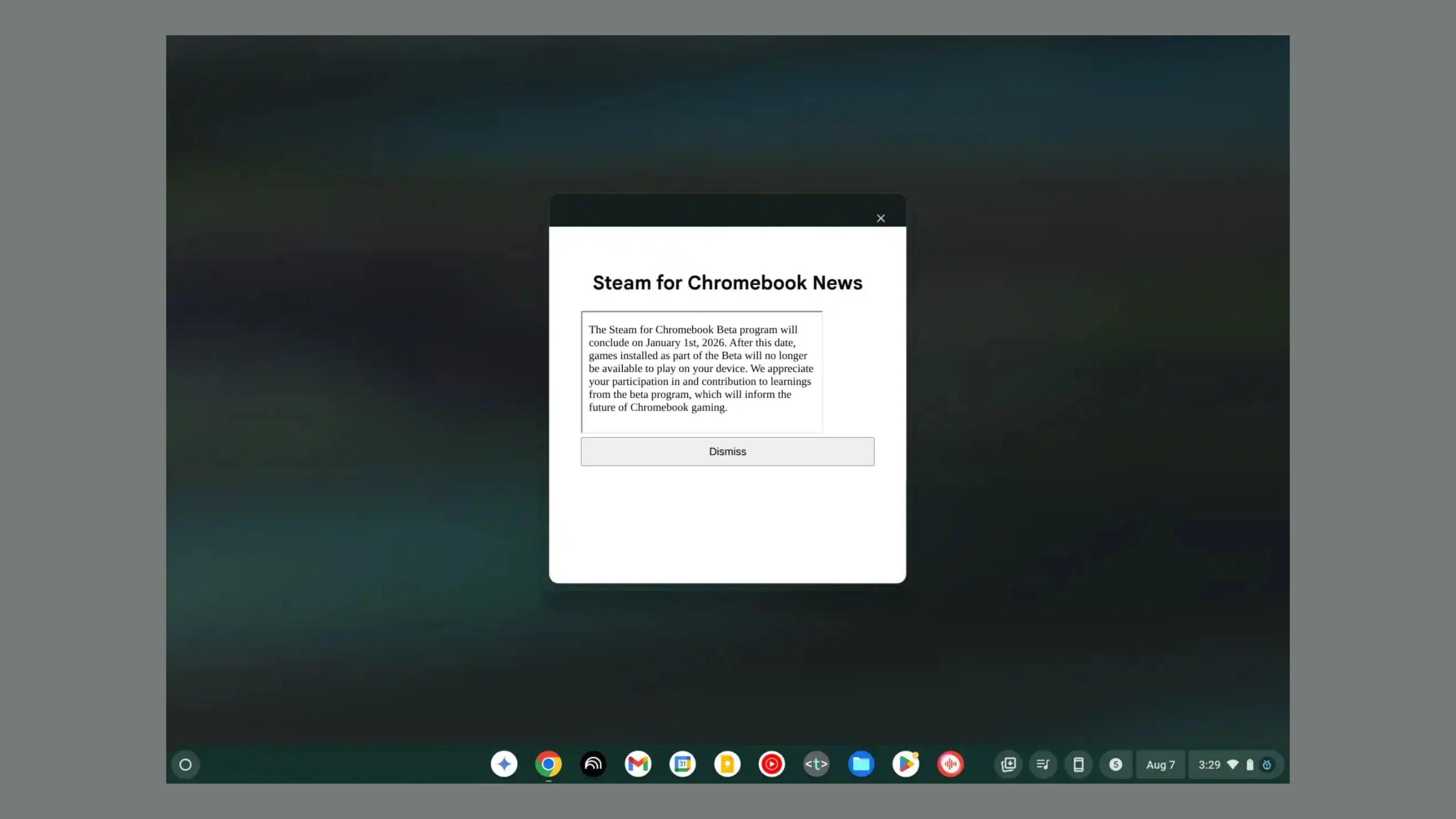The image size is (1456, 819).
Task: Open the calendar via Aug 7 date
Action: [x=1160, y=764]
